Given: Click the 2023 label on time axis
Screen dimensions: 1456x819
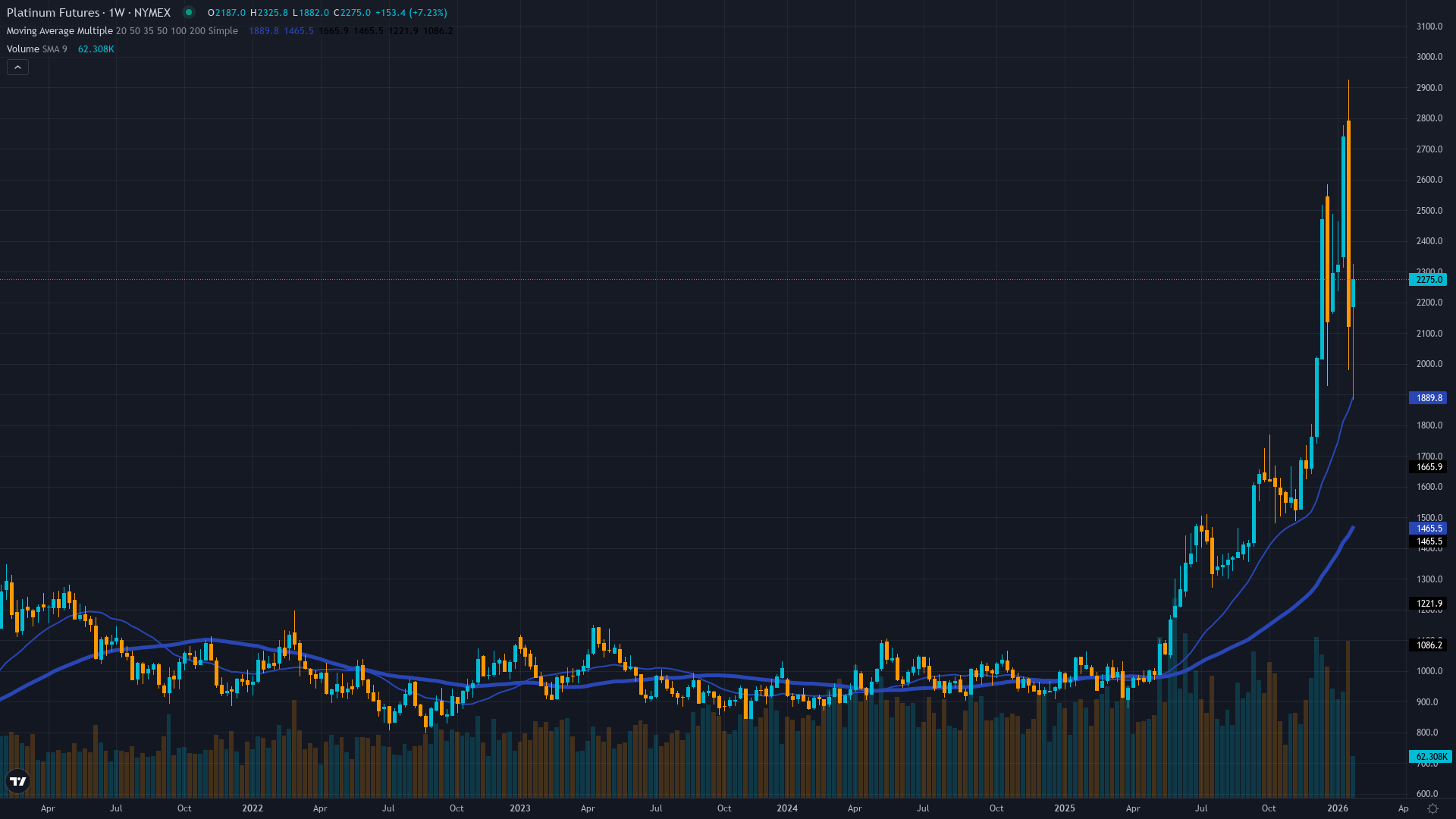Looking at the screenshot, I should pyautogui.click(x=520, y=808).
